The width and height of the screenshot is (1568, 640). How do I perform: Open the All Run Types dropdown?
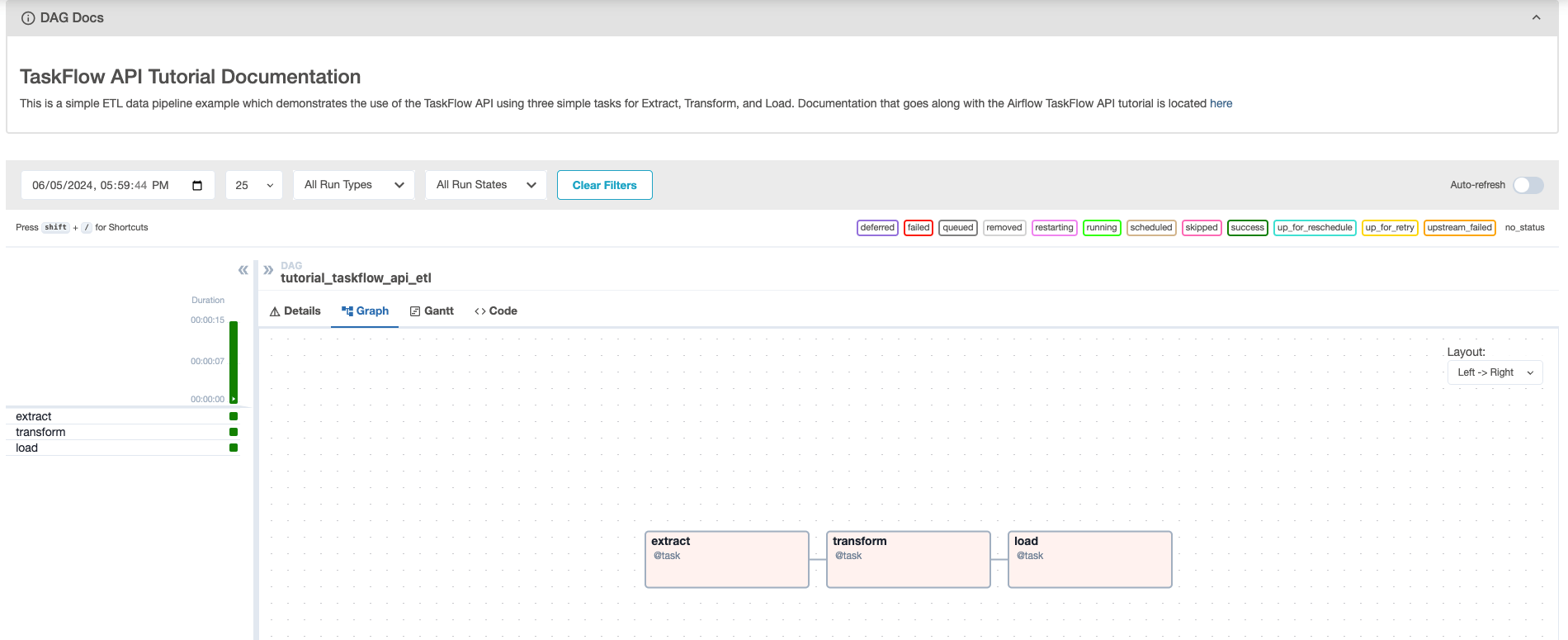(354, 185)
